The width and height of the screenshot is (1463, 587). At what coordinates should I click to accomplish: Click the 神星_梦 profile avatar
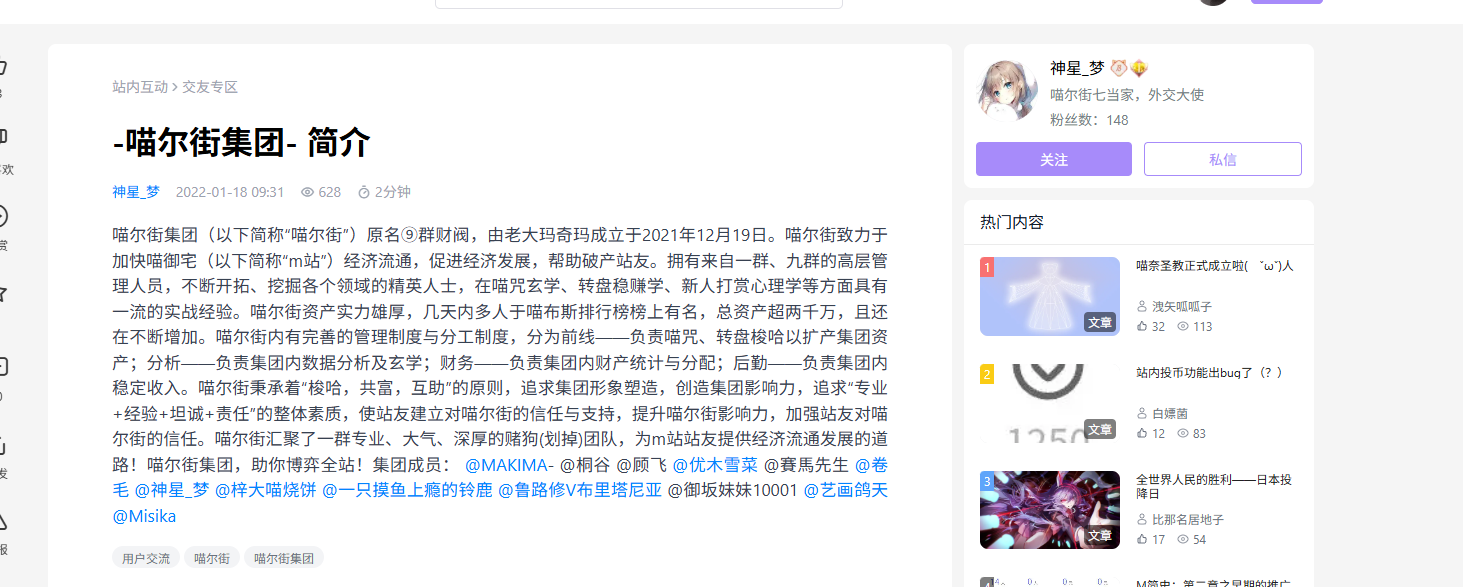(1008, 90)
